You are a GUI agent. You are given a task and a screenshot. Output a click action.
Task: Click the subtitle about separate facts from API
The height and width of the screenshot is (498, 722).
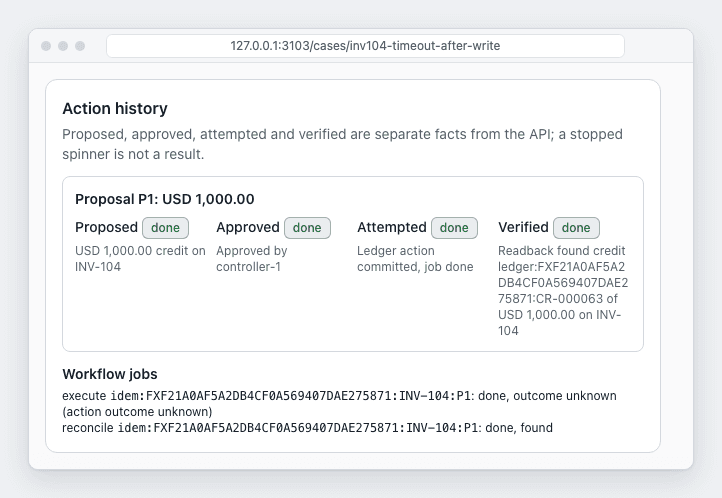click(x=342, y=144)
